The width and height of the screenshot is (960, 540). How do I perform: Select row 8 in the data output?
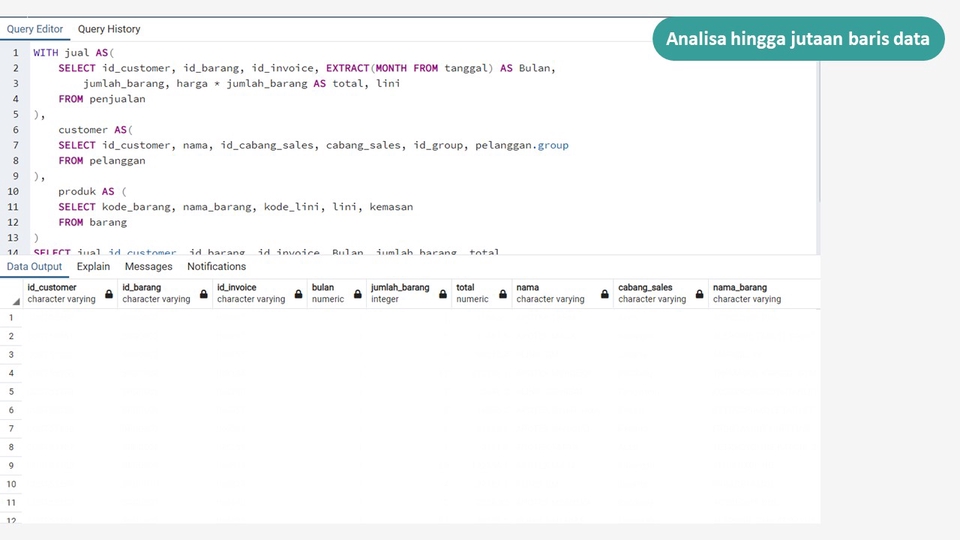pyautogui.click(x=11, y=447)
